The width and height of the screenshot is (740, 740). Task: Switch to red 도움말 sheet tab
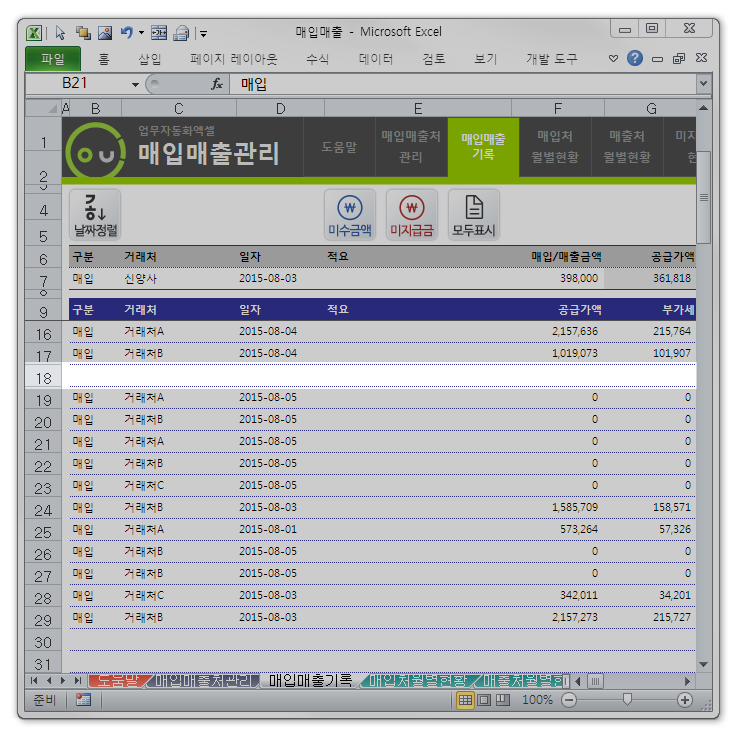click(x=118, y=681)
